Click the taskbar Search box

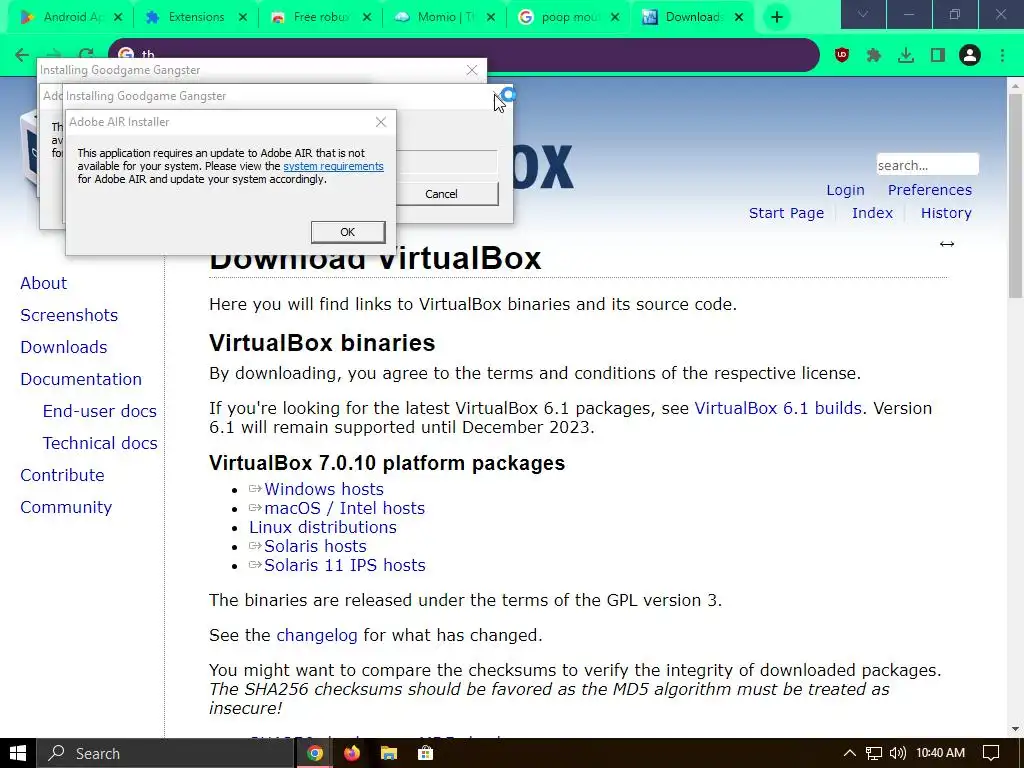(165, 753)
